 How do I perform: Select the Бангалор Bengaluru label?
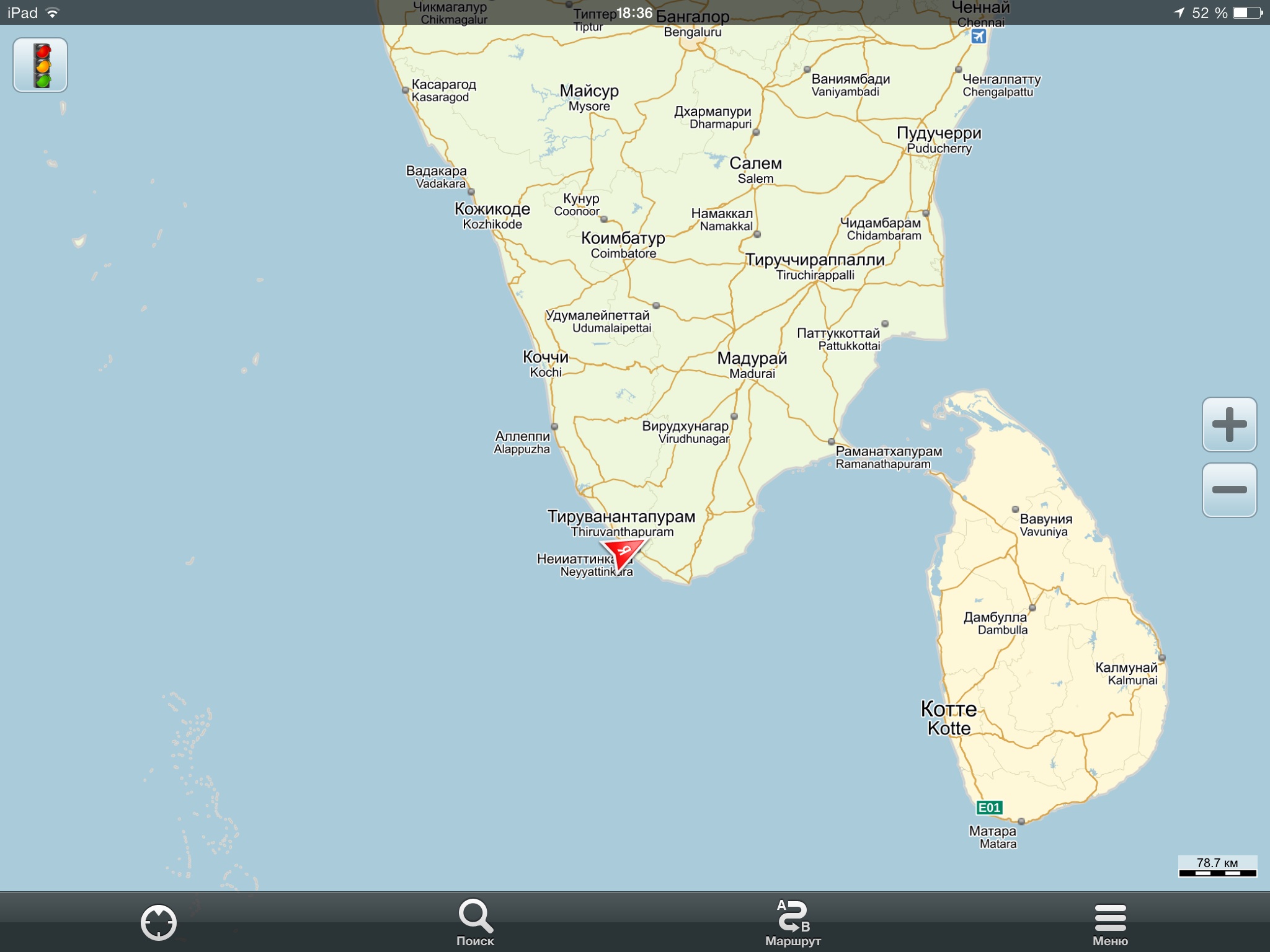pos(693,24)
